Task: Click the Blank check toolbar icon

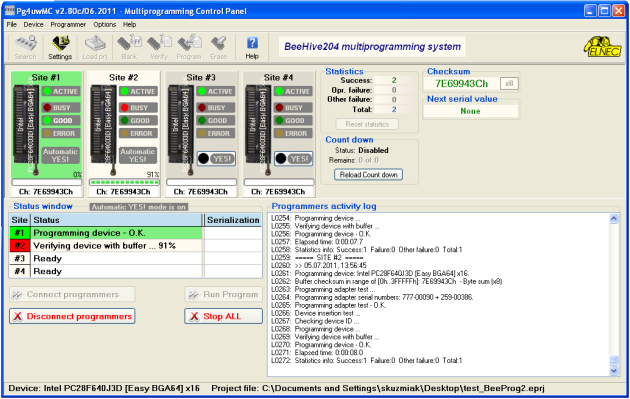Action: pyautogui.click(x=129, y=47)
